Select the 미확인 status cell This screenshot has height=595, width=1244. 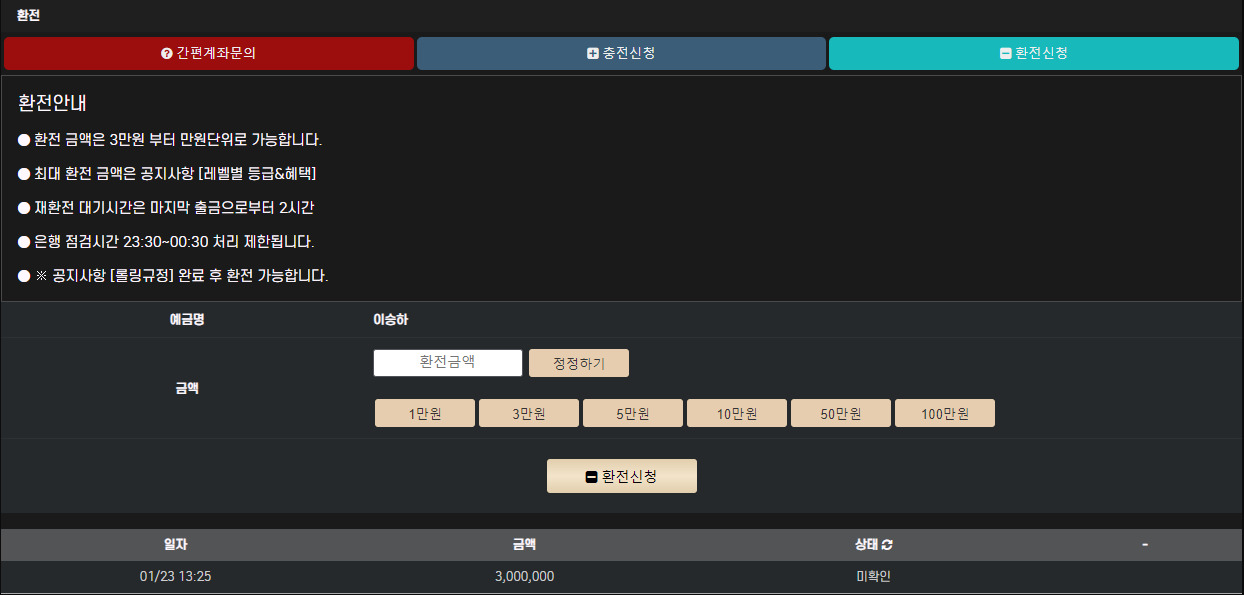pos(873,577)
